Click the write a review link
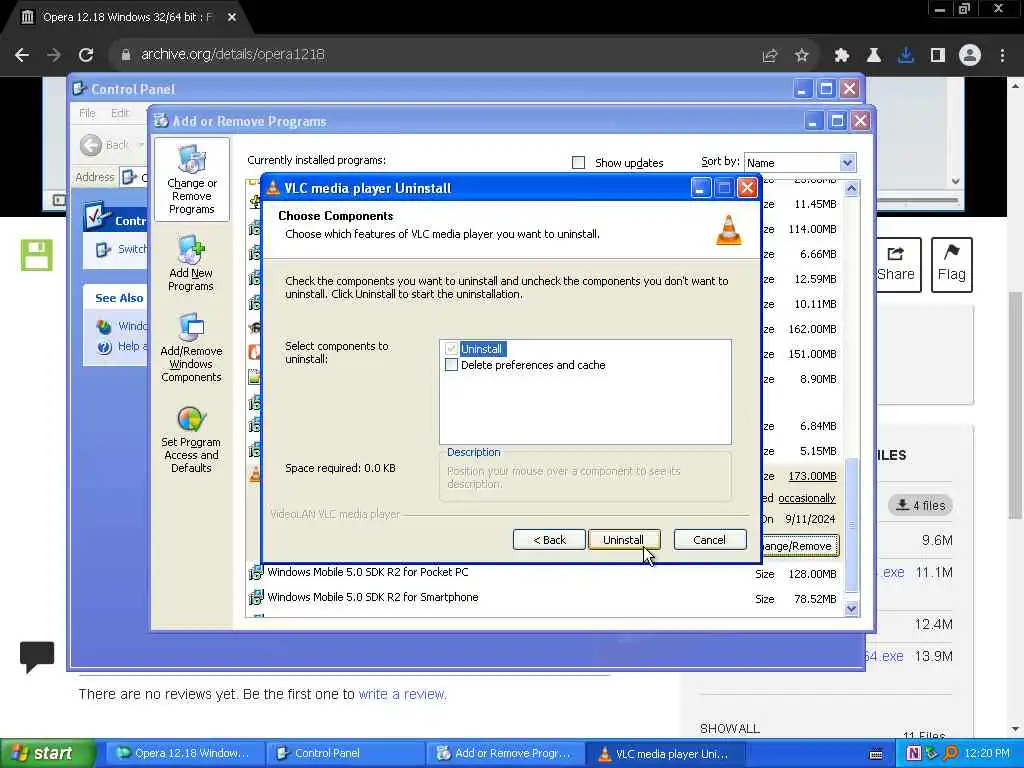This screenshot has width=1024, height=768. pyautogui.click(x=402, y=694)
